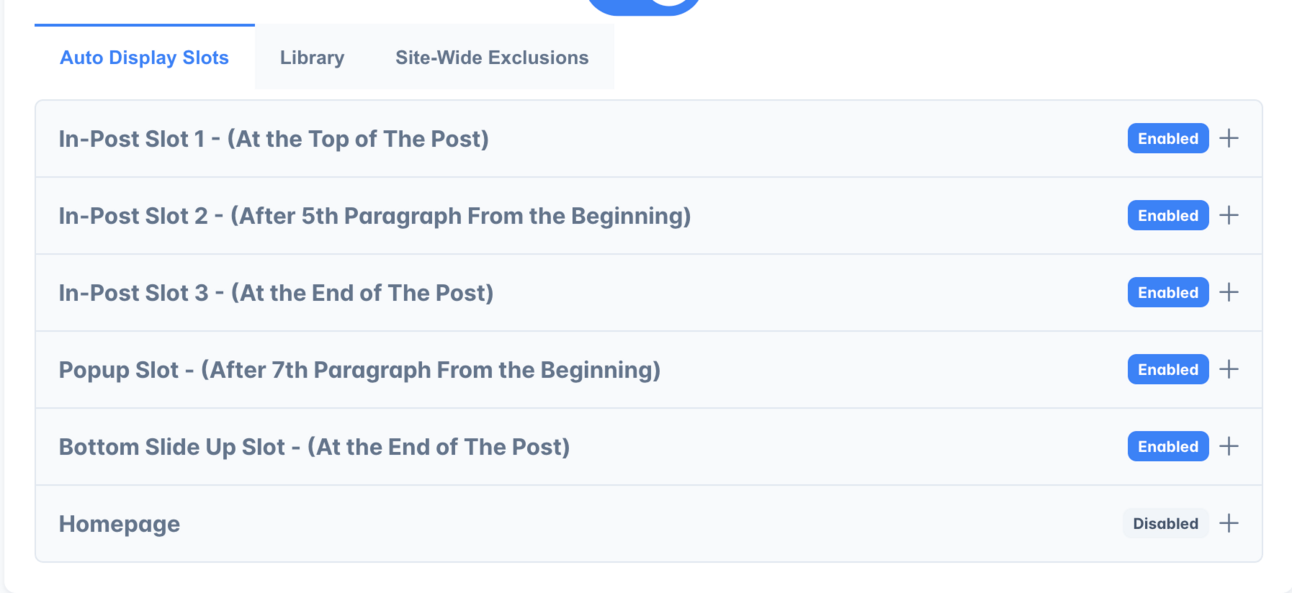1292x593 pixels.
Task: Expand the In-Post Slot 1 title row
Action: click(274, 139)
